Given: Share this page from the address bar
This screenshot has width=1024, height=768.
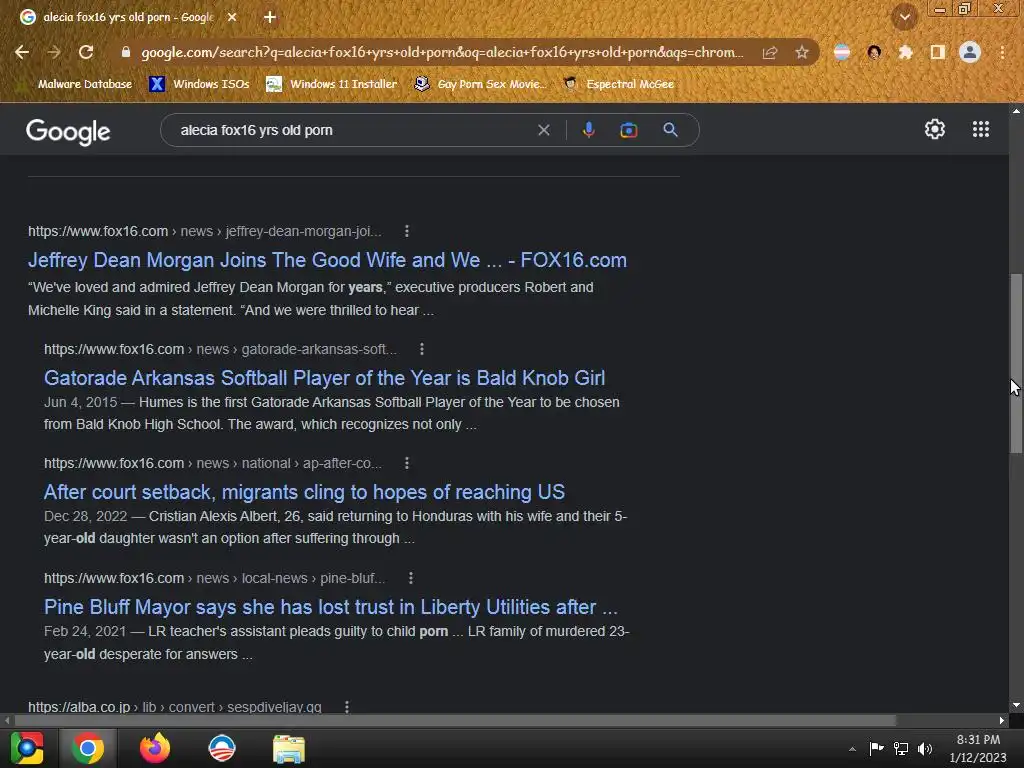Looking at the screenshot, I should (770, 52).
